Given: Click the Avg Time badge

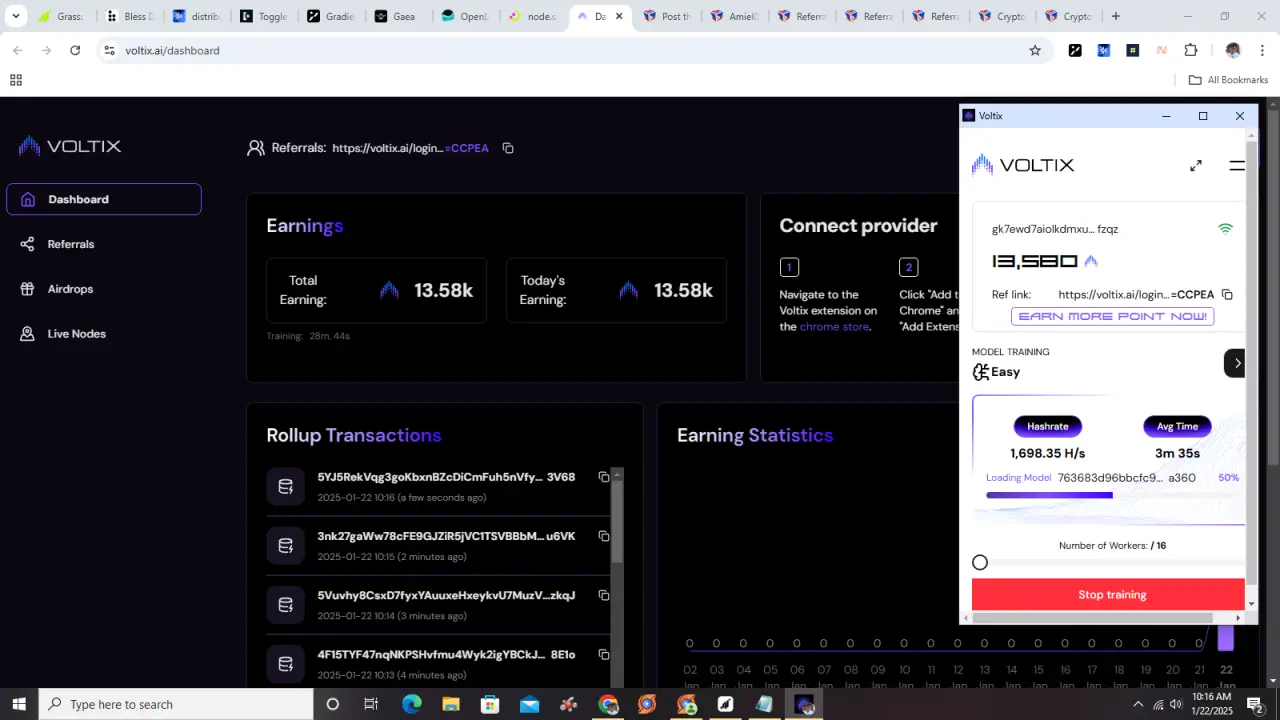Looking at the screenshot, I should [1177, 426].
